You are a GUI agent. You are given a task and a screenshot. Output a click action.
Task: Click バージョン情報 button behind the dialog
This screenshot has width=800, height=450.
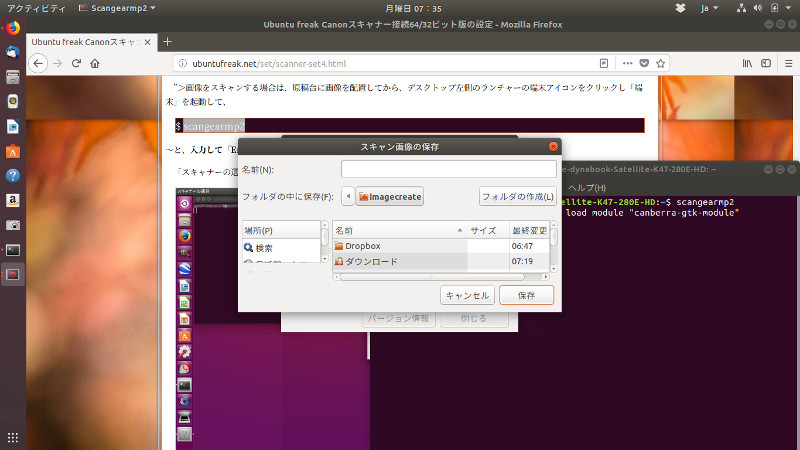coord(398,318)
